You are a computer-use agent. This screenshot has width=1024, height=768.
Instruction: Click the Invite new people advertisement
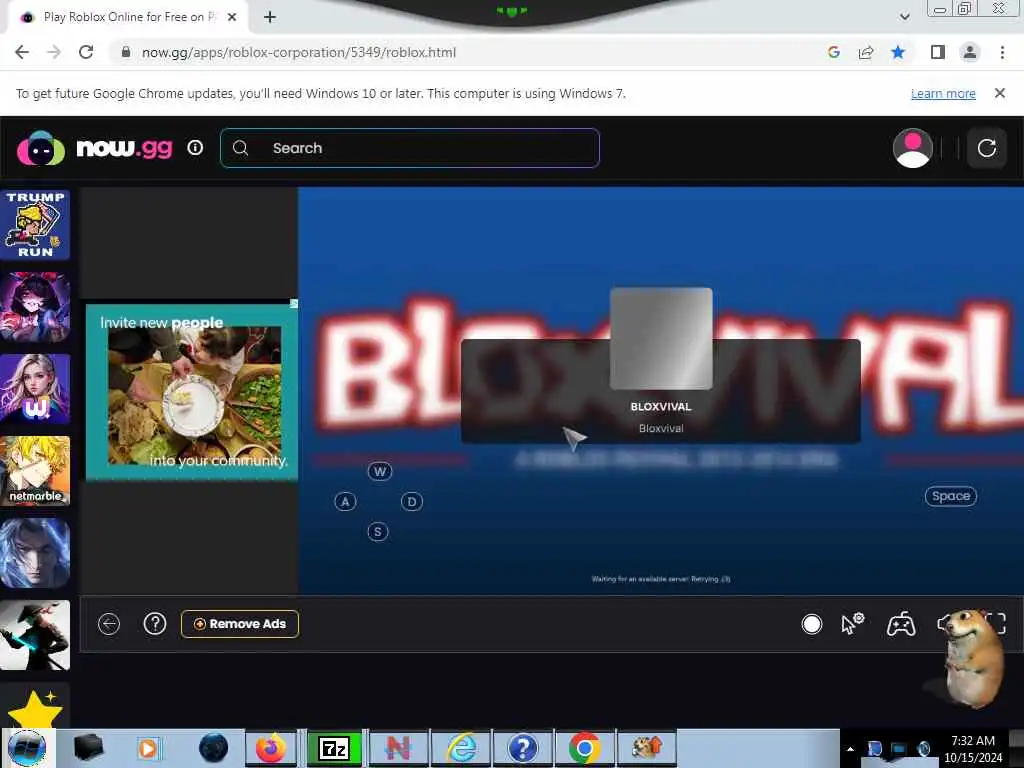(192, 392)
